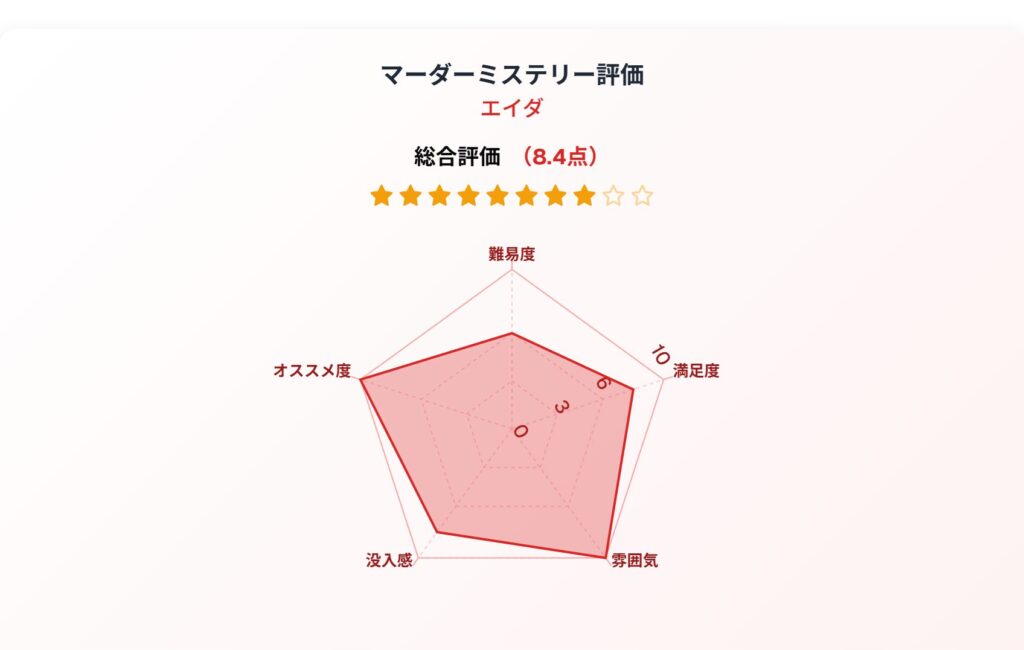Select the オススメ度 axis label

pyautogui.click(x=312, y=371)
